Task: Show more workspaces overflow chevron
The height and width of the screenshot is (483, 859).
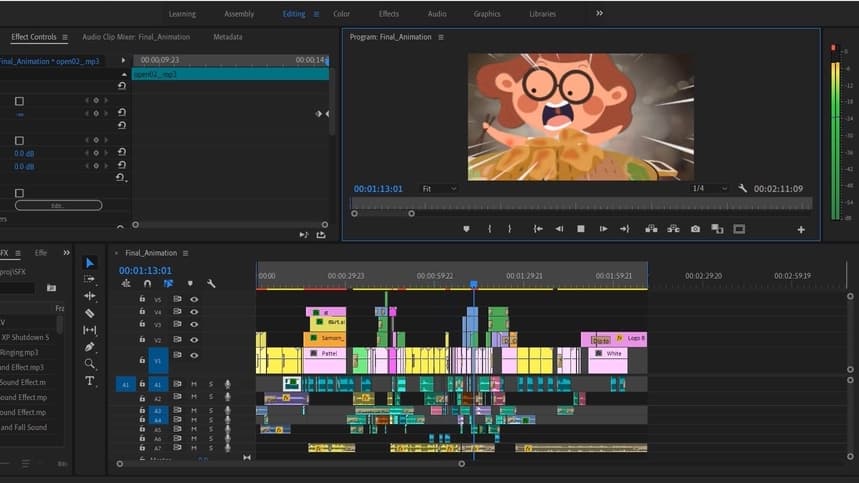Action: tap(599, 13)
